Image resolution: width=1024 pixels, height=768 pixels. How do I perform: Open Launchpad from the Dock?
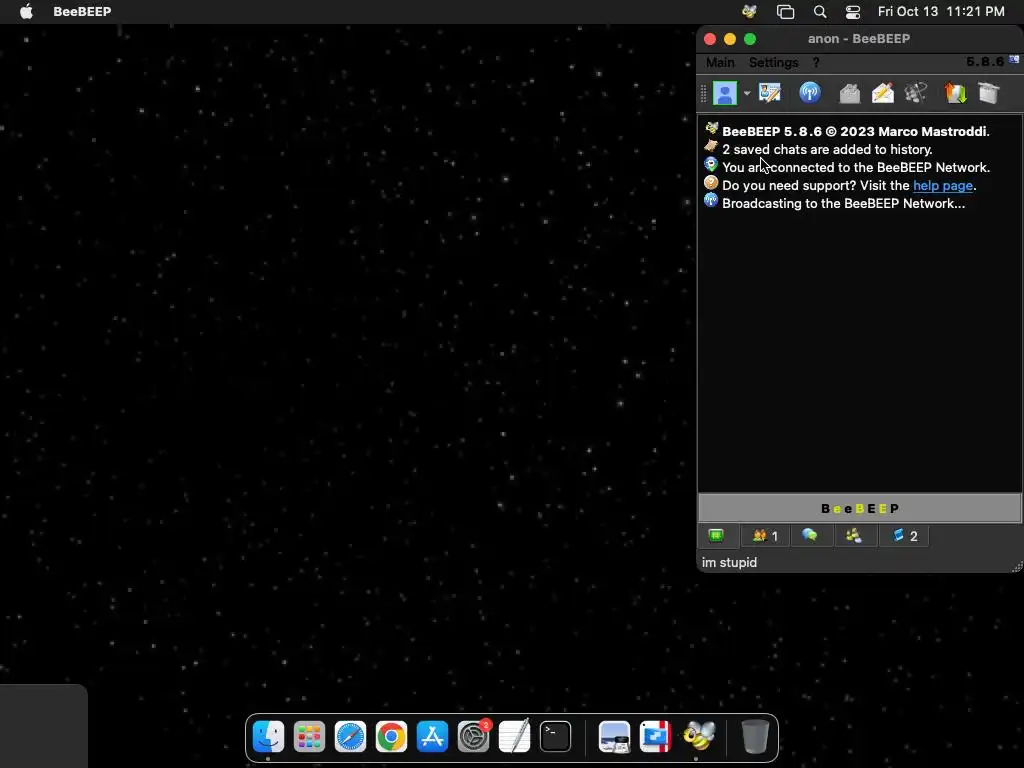pos(310,737)
